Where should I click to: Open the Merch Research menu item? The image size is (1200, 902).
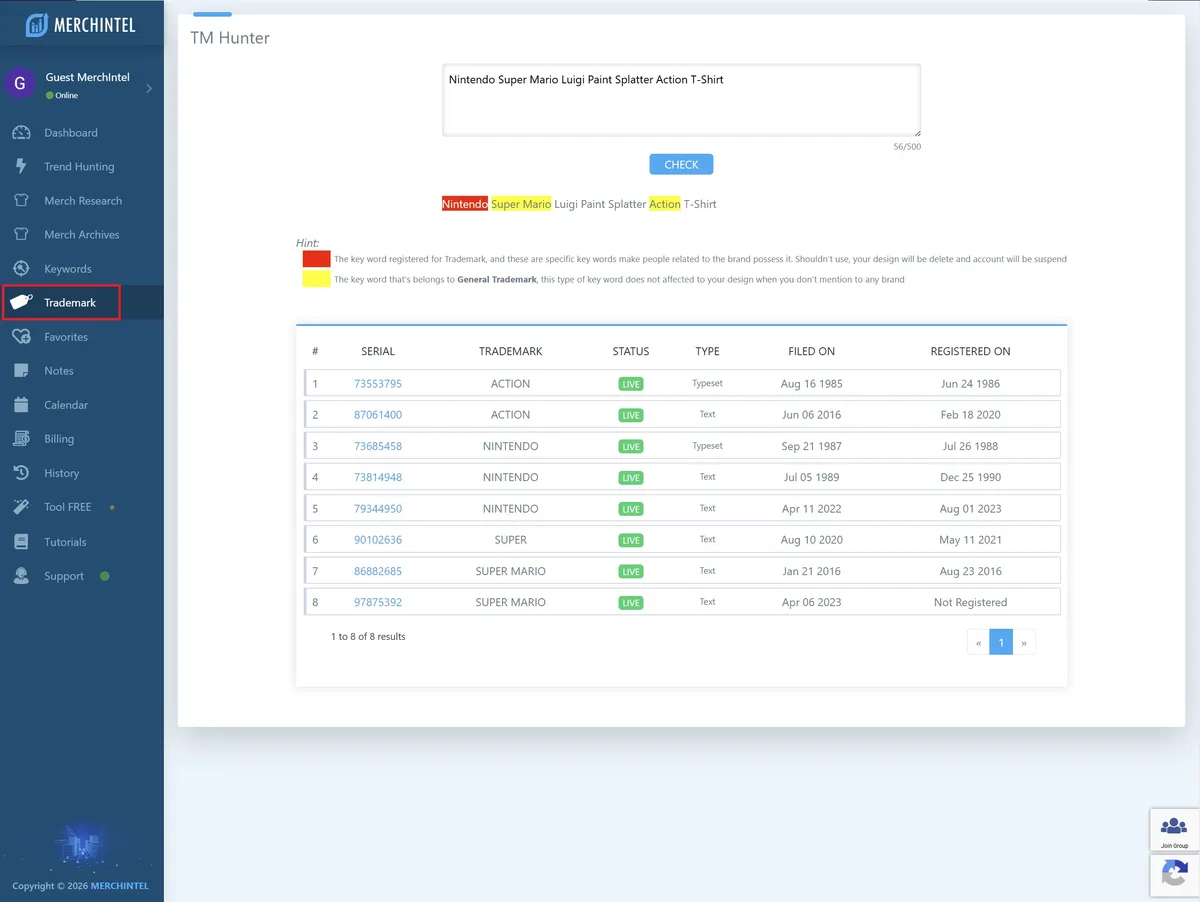(x=82, y=201)
